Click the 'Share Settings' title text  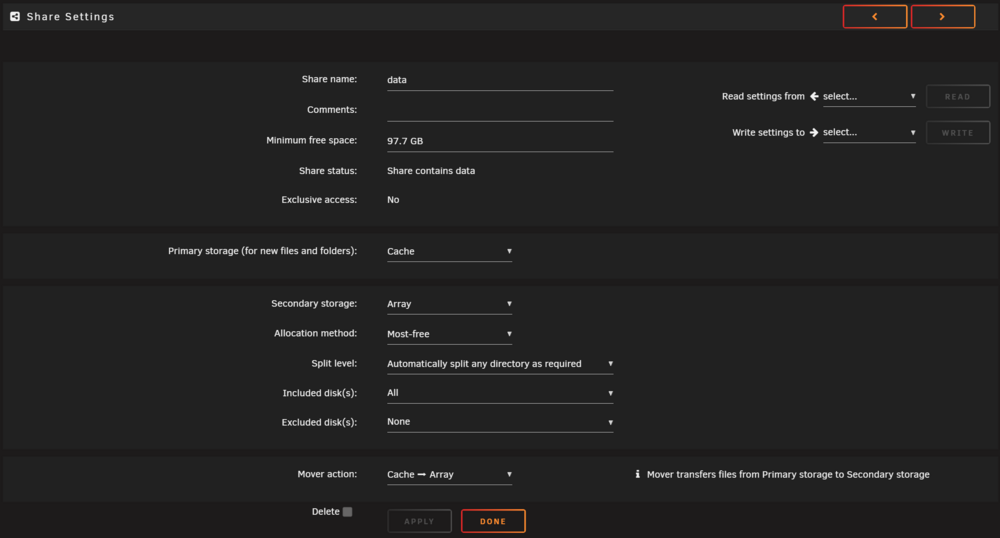pos(70,17)
